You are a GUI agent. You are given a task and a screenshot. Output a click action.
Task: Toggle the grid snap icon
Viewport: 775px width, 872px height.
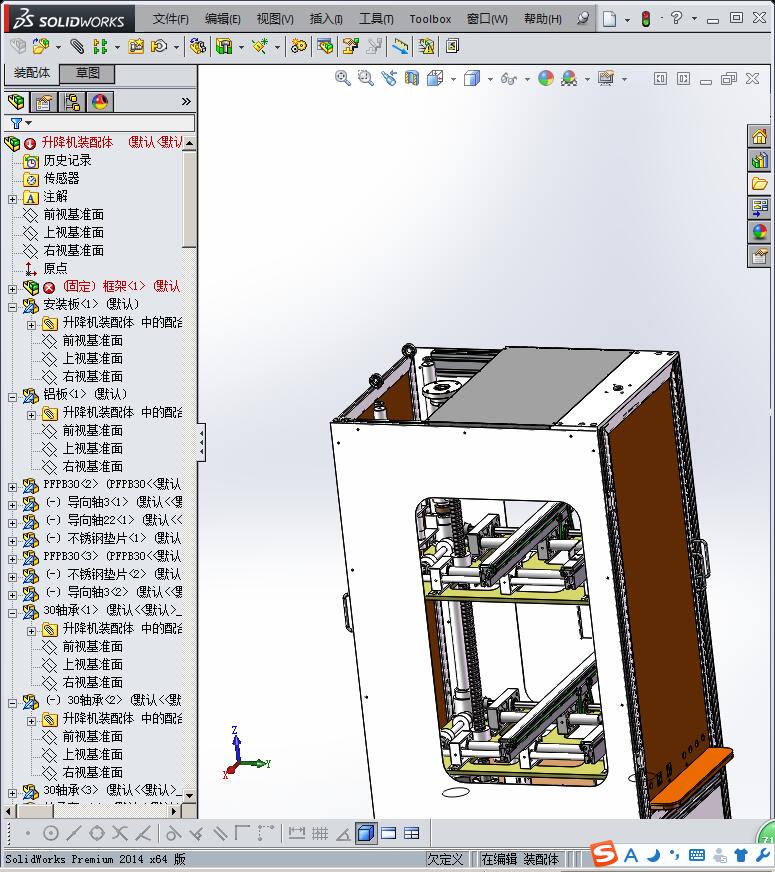(320, 833)
